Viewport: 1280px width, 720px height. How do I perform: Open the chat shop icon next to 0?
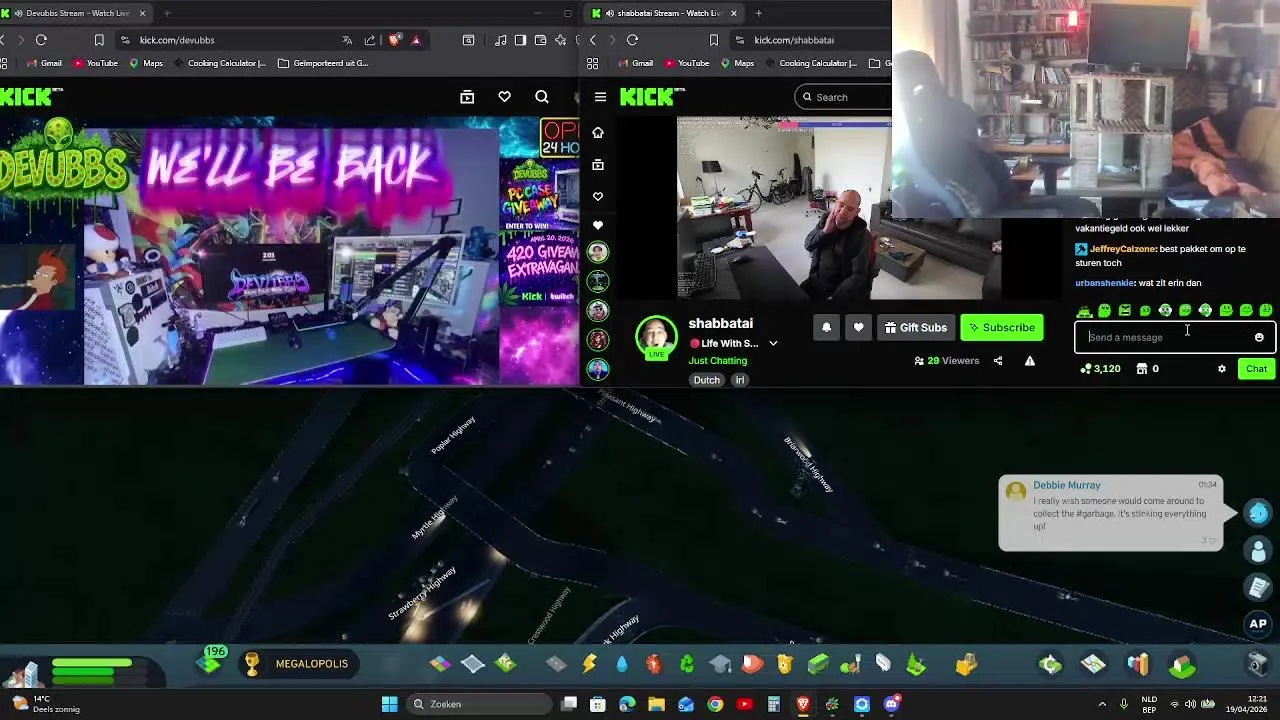point(1142,369)
